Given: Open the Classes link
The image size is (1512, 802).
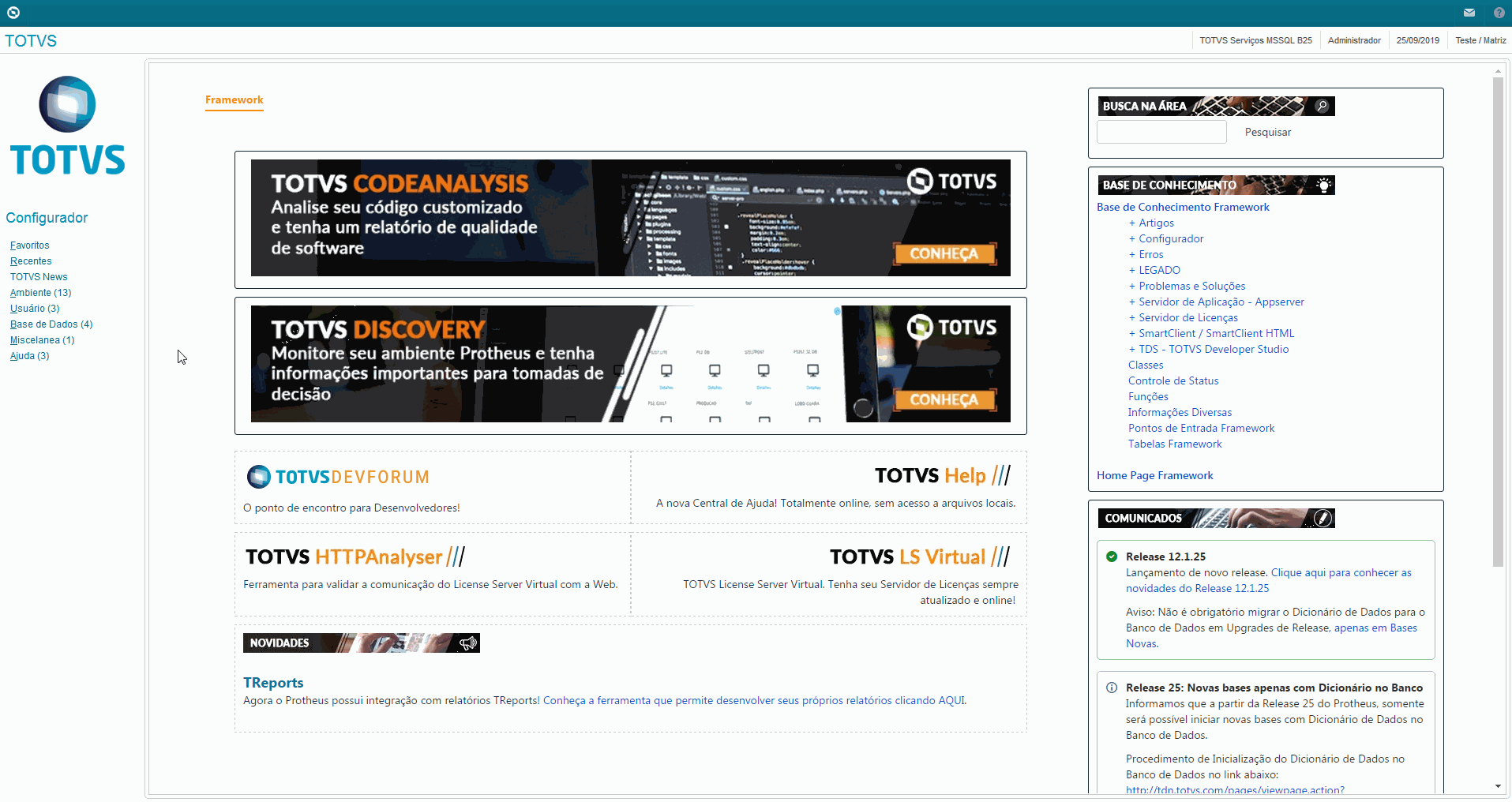Looking at the screenshot, I should pos(1146,365).
